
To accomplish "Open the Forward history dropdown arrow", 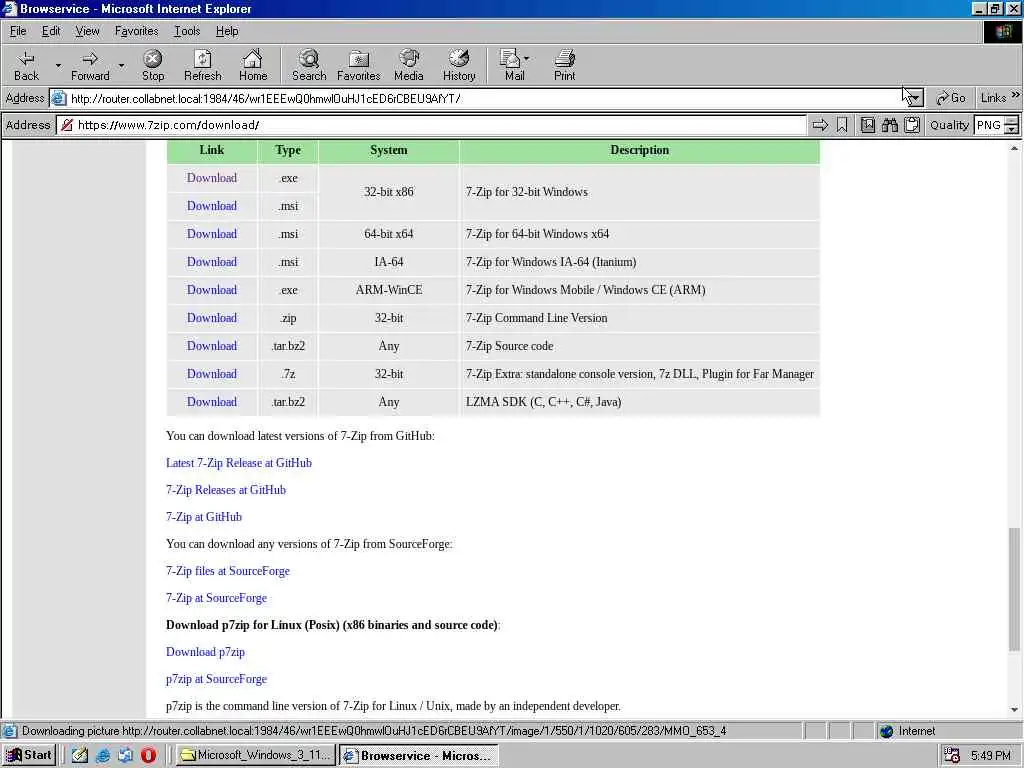I will coord(121,65).
